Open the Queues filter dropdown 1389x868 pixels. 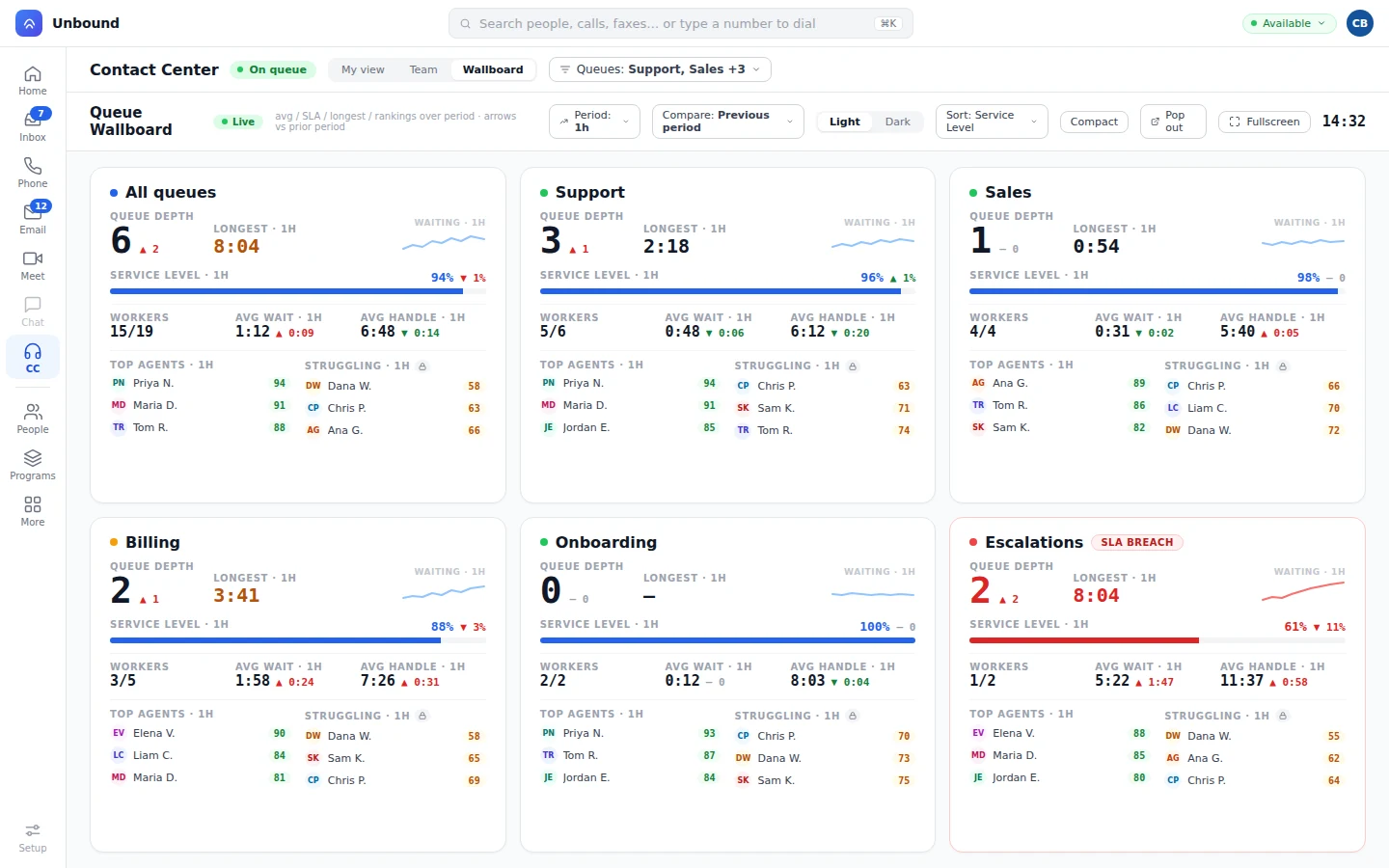coord(660,69)
